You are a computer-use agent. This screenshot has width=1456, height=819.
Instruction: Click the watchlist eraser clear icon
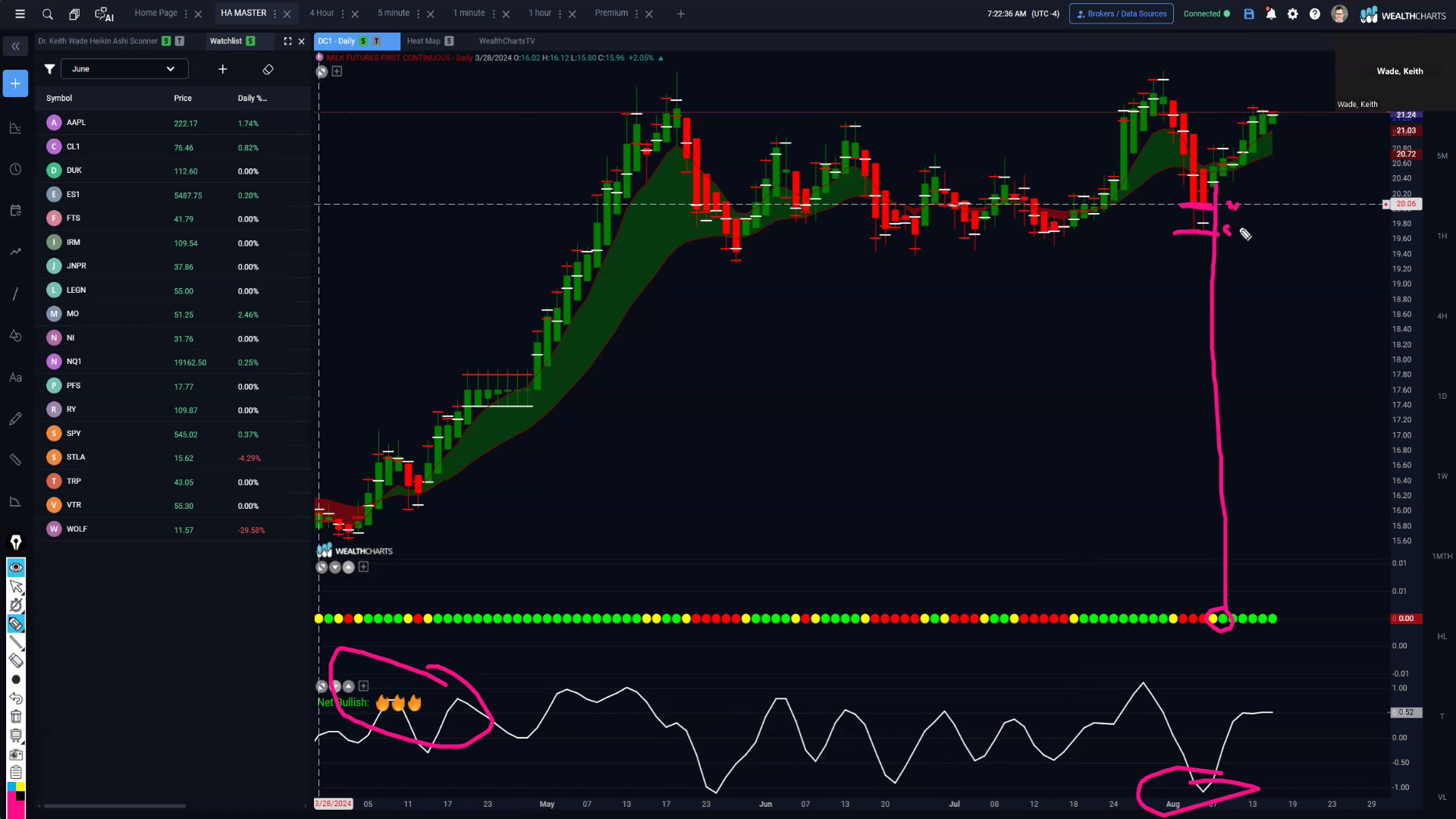(268, 69)
